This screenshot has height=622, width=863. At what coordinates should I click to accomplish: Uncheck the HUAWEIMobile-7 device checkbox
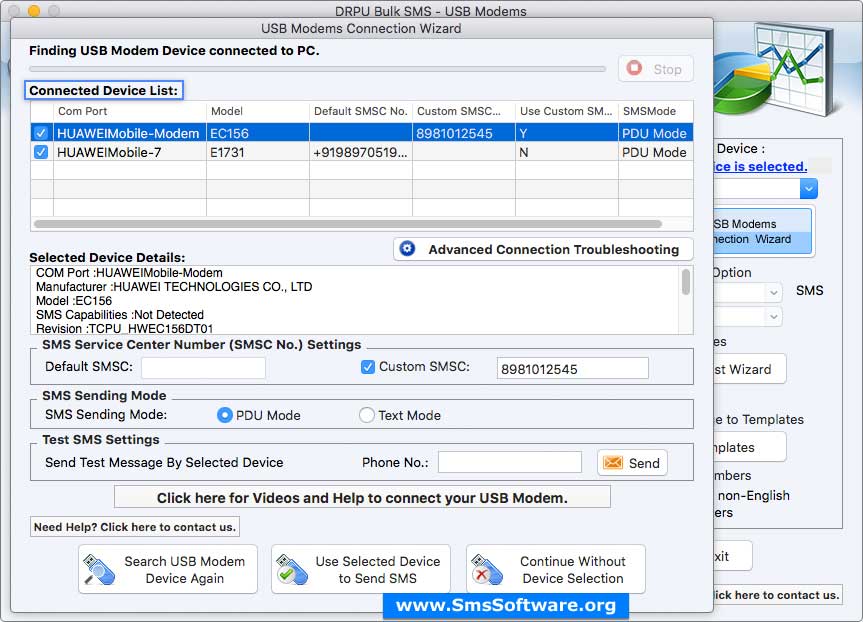pyautogui.click(x=41, y=152)
